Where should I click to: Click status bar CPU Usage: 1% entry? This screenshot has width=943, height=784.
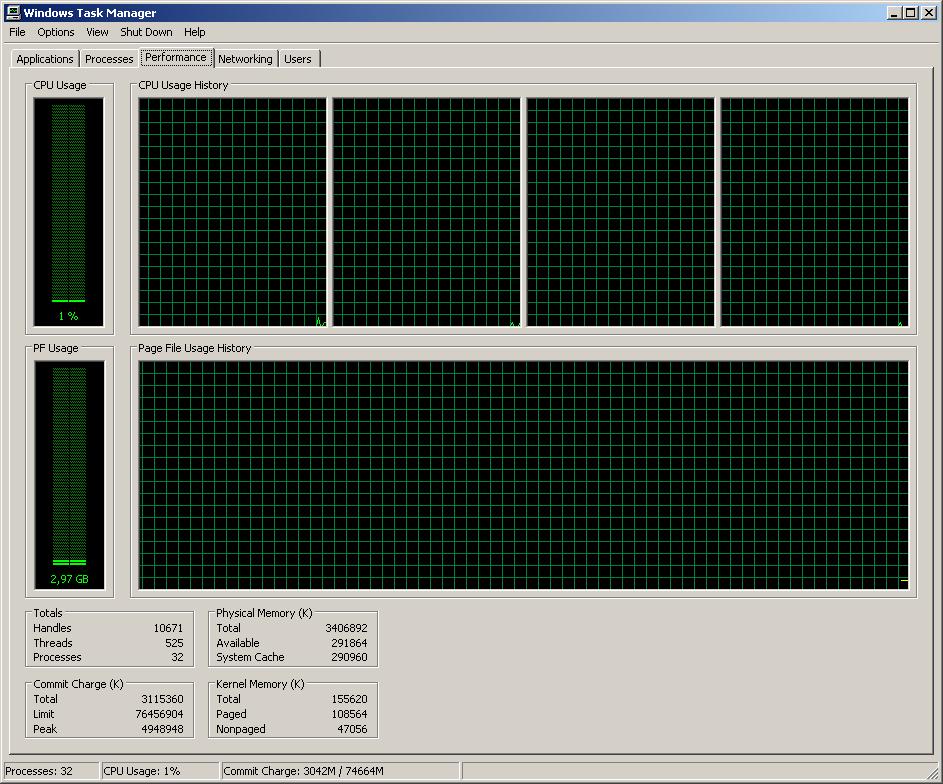pos(160,771)
